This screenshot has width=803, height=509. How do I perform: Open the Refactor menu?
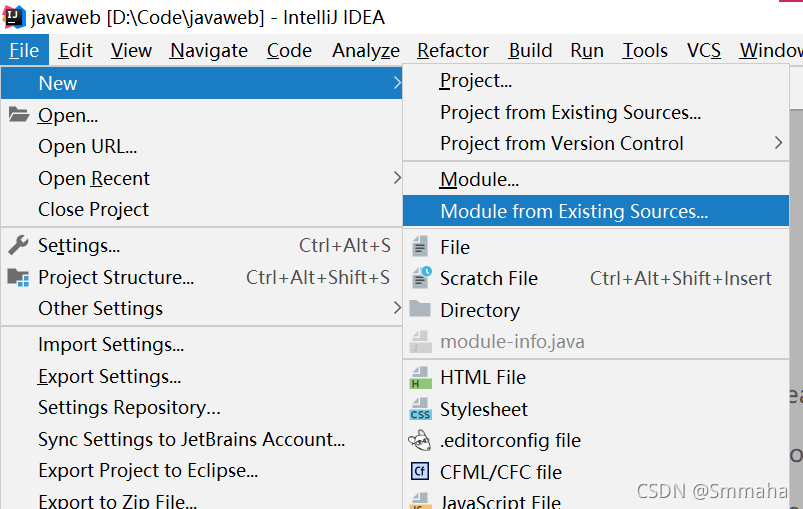click(x=453, y=50)
